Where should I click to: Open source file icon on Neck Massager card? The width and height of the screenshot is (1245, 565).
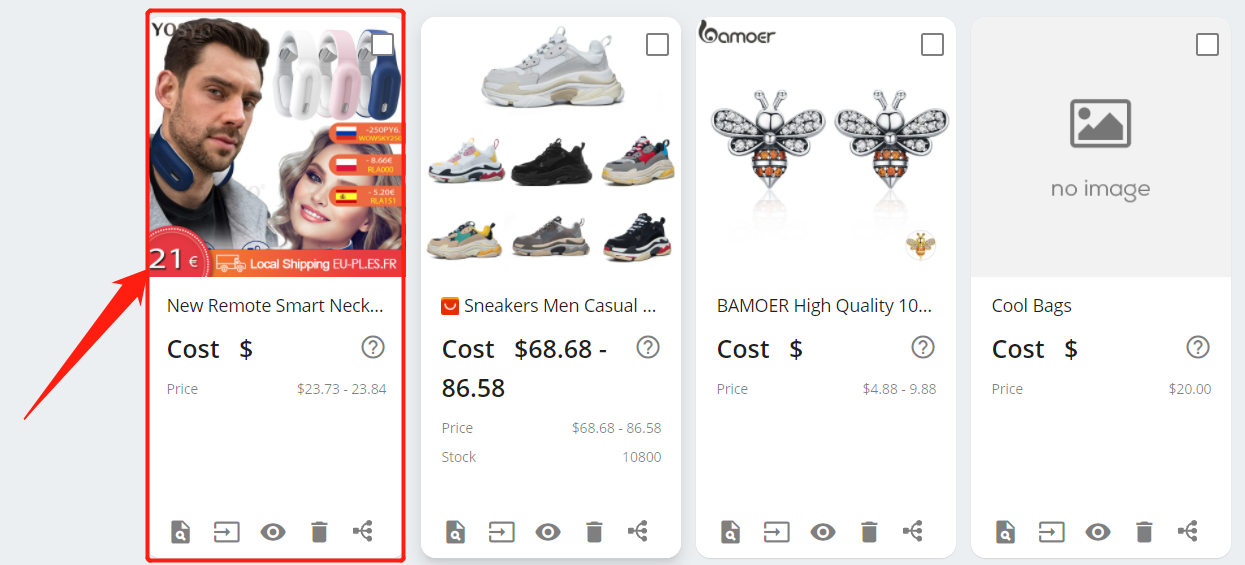point(180,532)
